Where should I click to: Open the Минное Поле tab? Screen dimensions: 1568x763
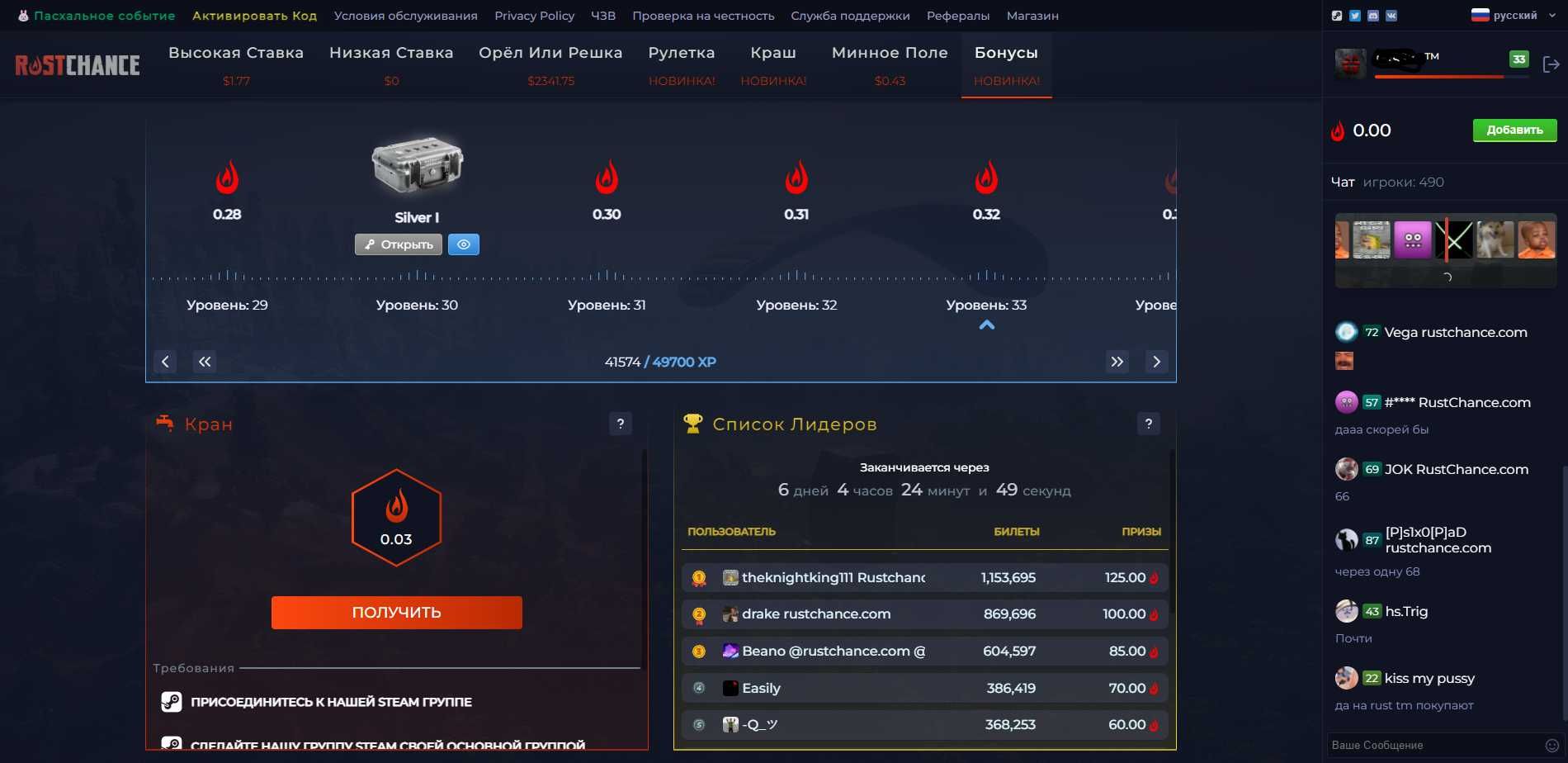coord(890,65)
